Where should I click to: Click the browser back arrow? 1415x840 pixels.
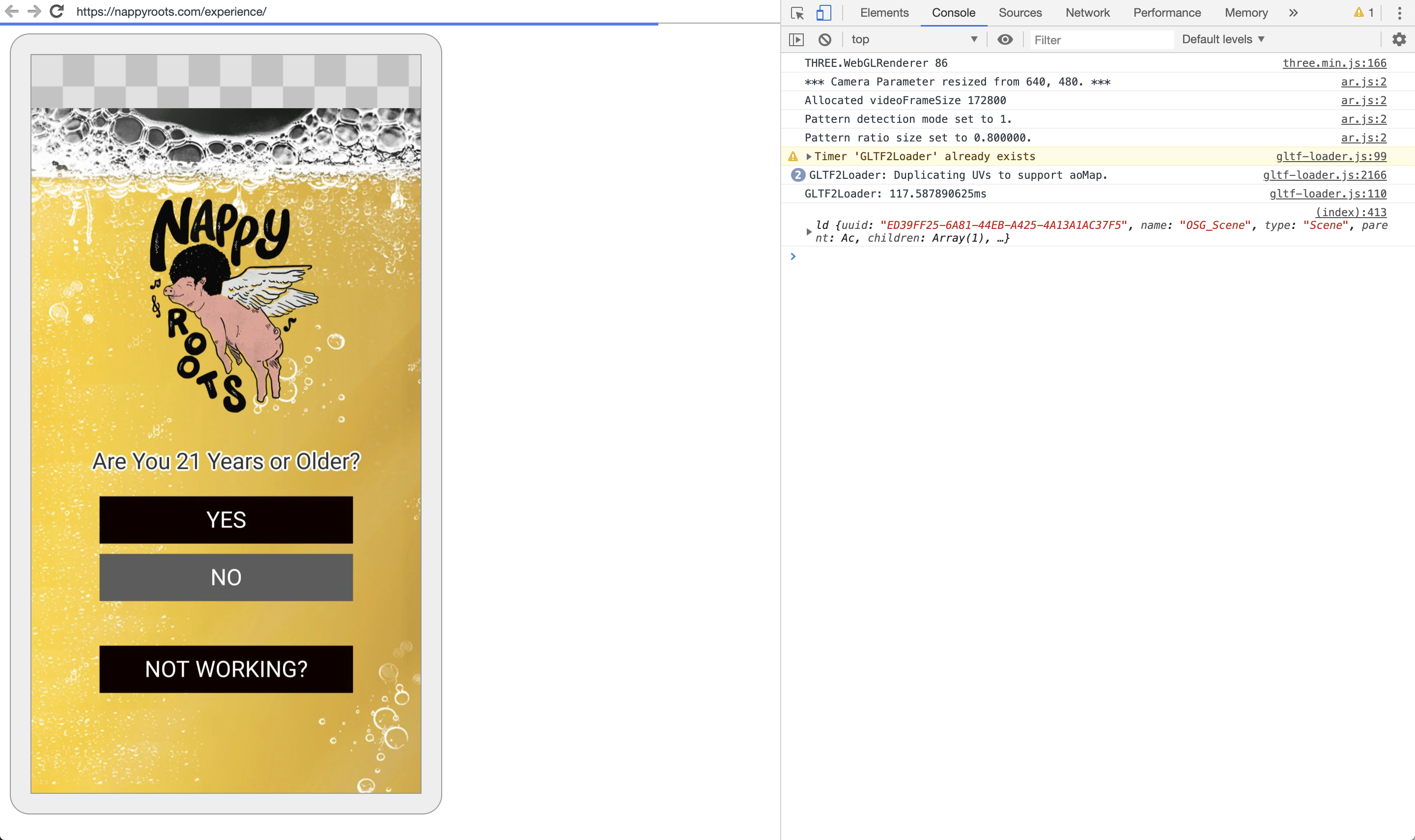tap(12, 11)
